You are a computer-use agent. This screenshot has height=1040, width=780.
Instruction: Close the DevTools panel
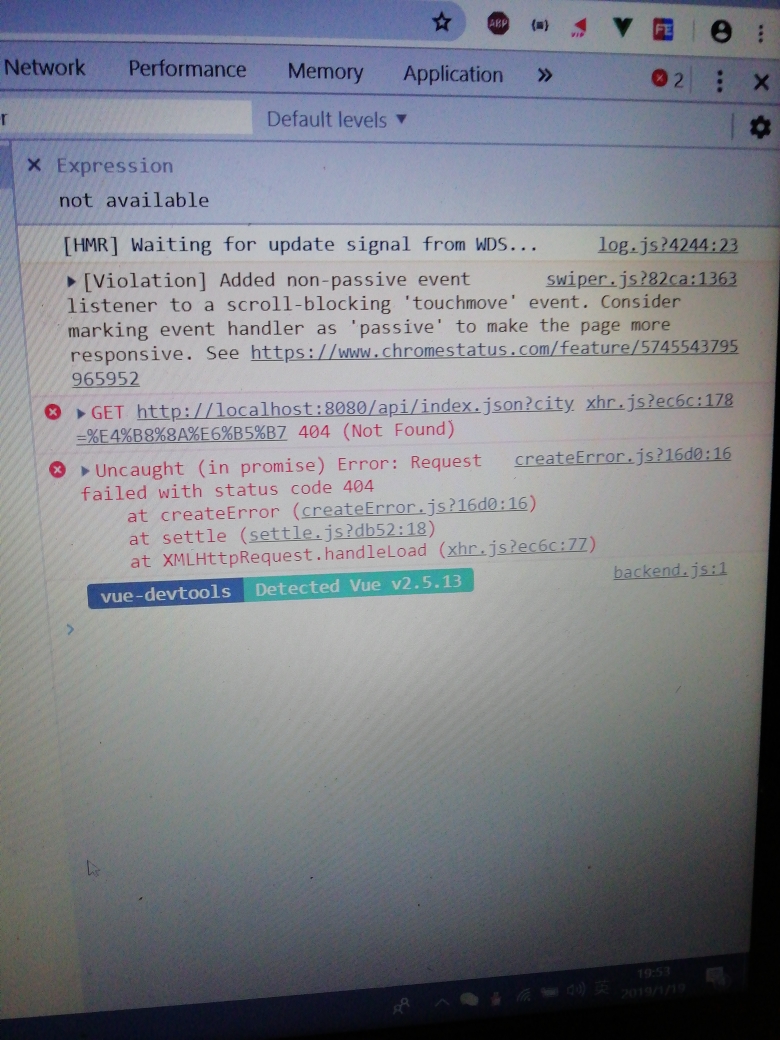point(761,82)
